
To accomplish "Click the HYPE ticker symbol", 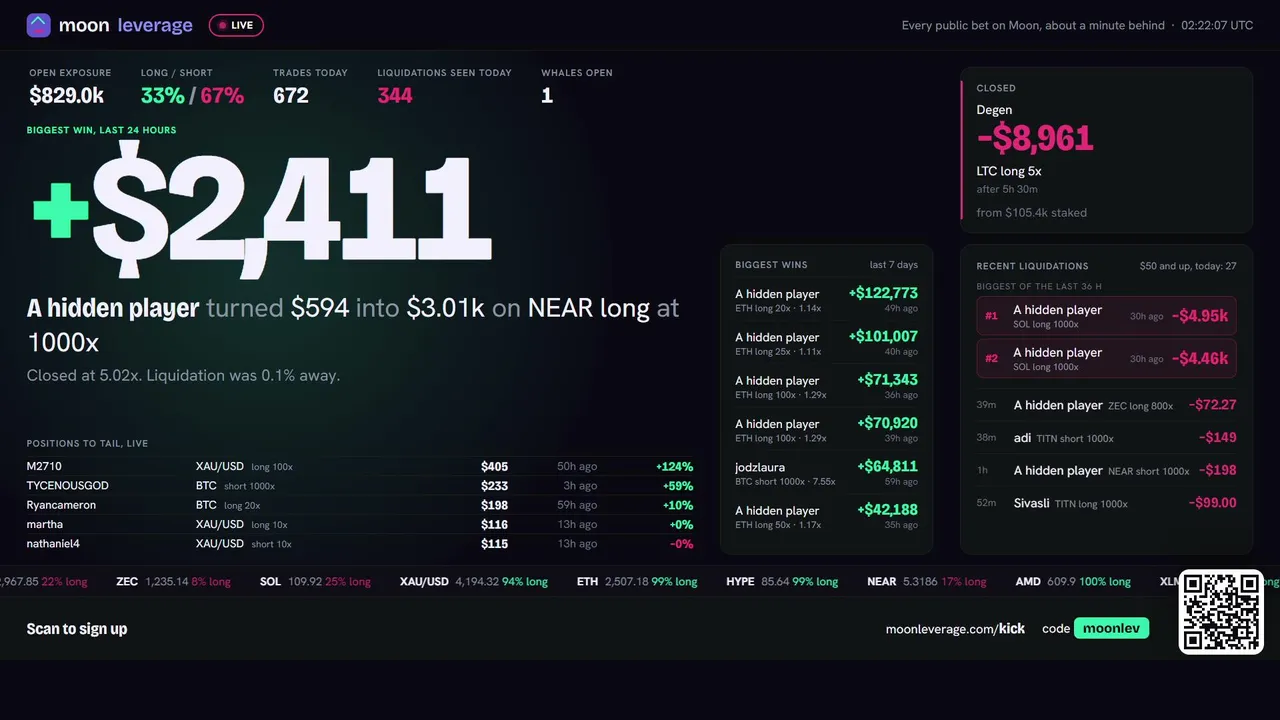I will pyautogui.click(x=740, y=581).
